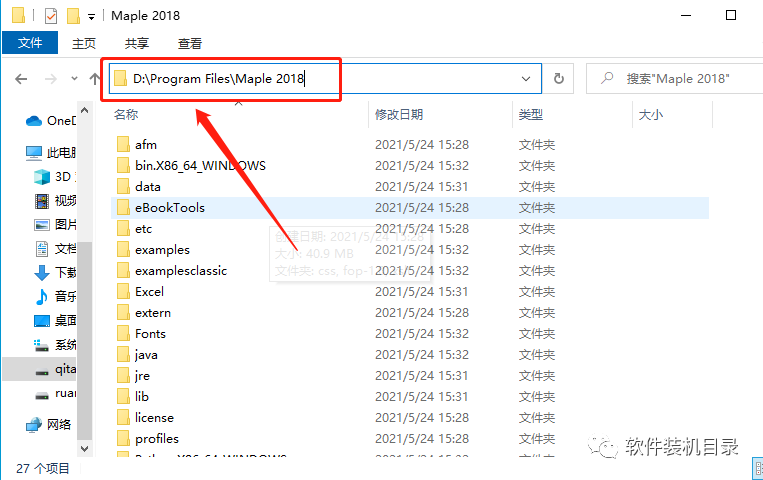The image size is (763, 480).
Task: Click the extern folder name
Action: tap(153, 313)
